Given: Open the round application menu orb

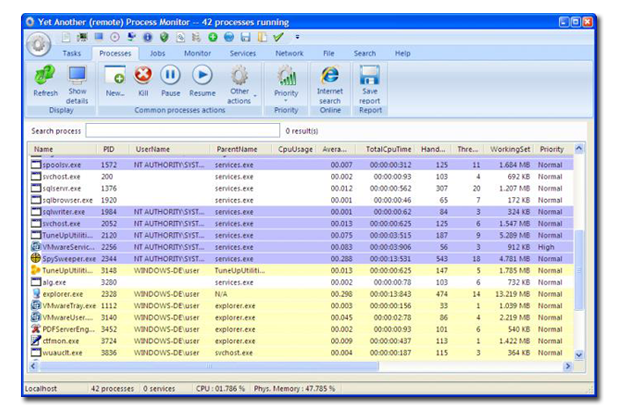Looking at the screenshot, I should pos(39,45).
